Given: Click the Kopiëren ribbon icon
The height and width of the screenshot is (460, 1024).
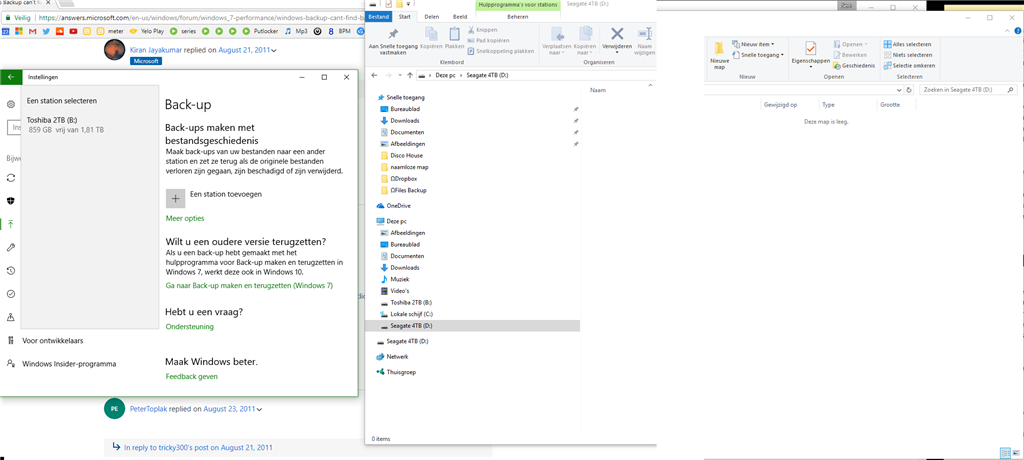Looking at the screenshot, I should point(432,34).
